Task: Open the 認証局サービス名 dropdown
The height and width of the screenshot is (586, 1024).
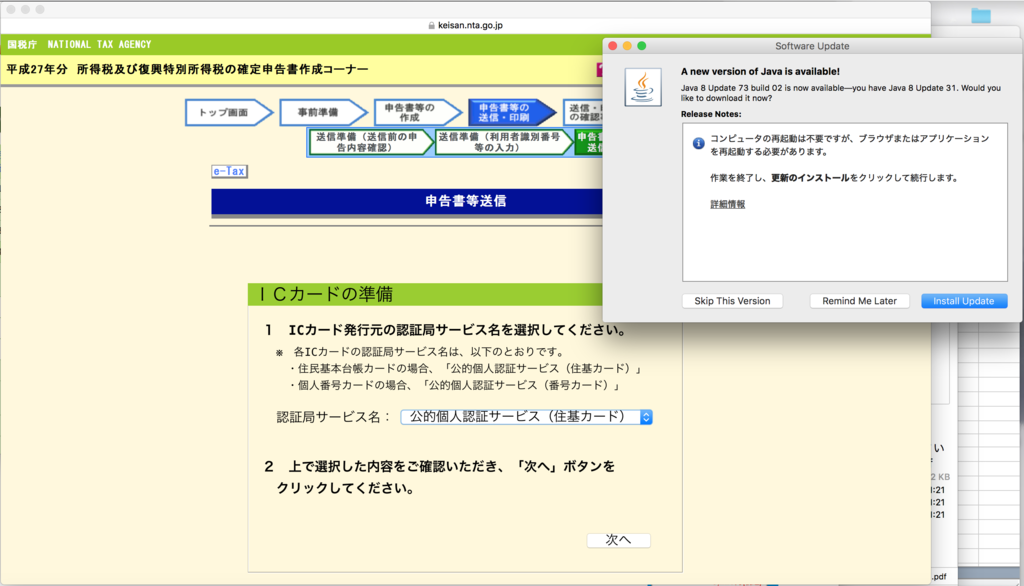Action: pyautogui.click(x=526, y=417)
